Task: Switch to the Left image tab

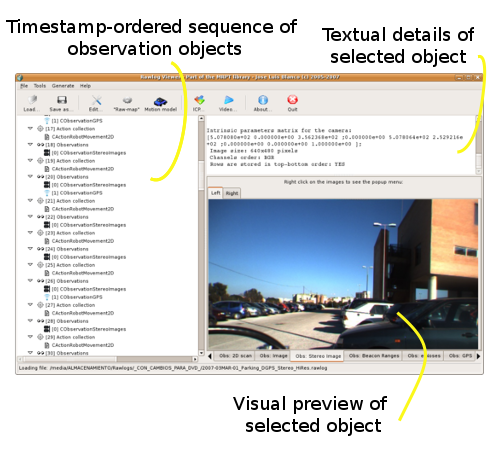Action: 216,193
